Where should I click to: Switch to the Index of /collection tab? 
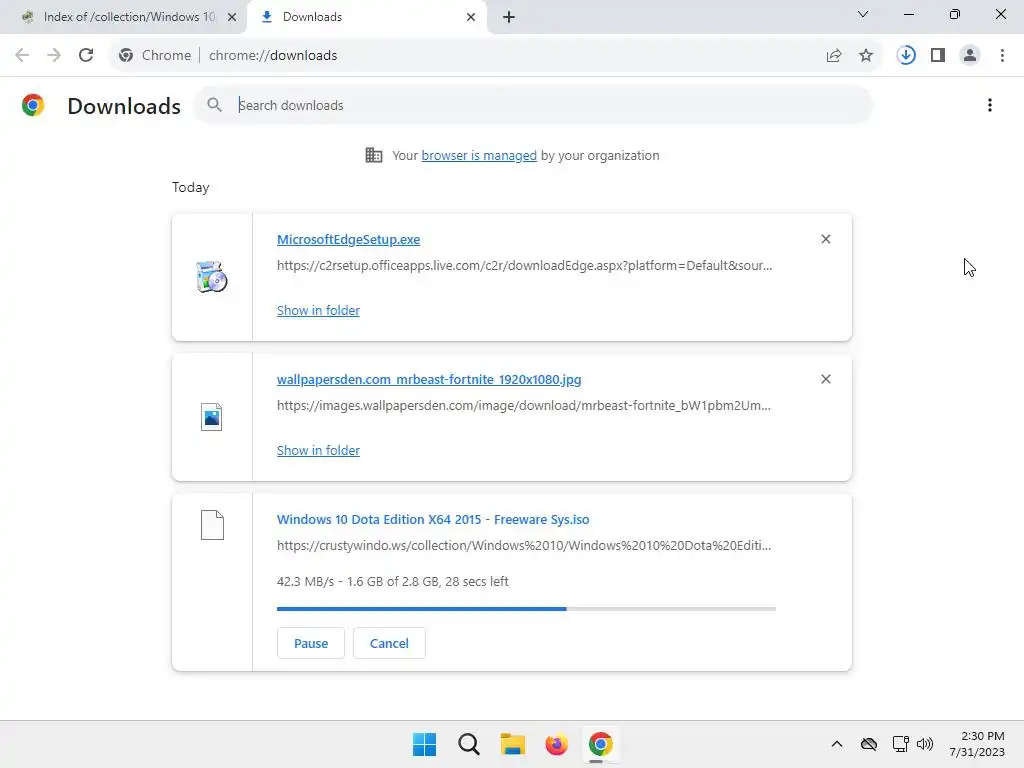(121, 17)
